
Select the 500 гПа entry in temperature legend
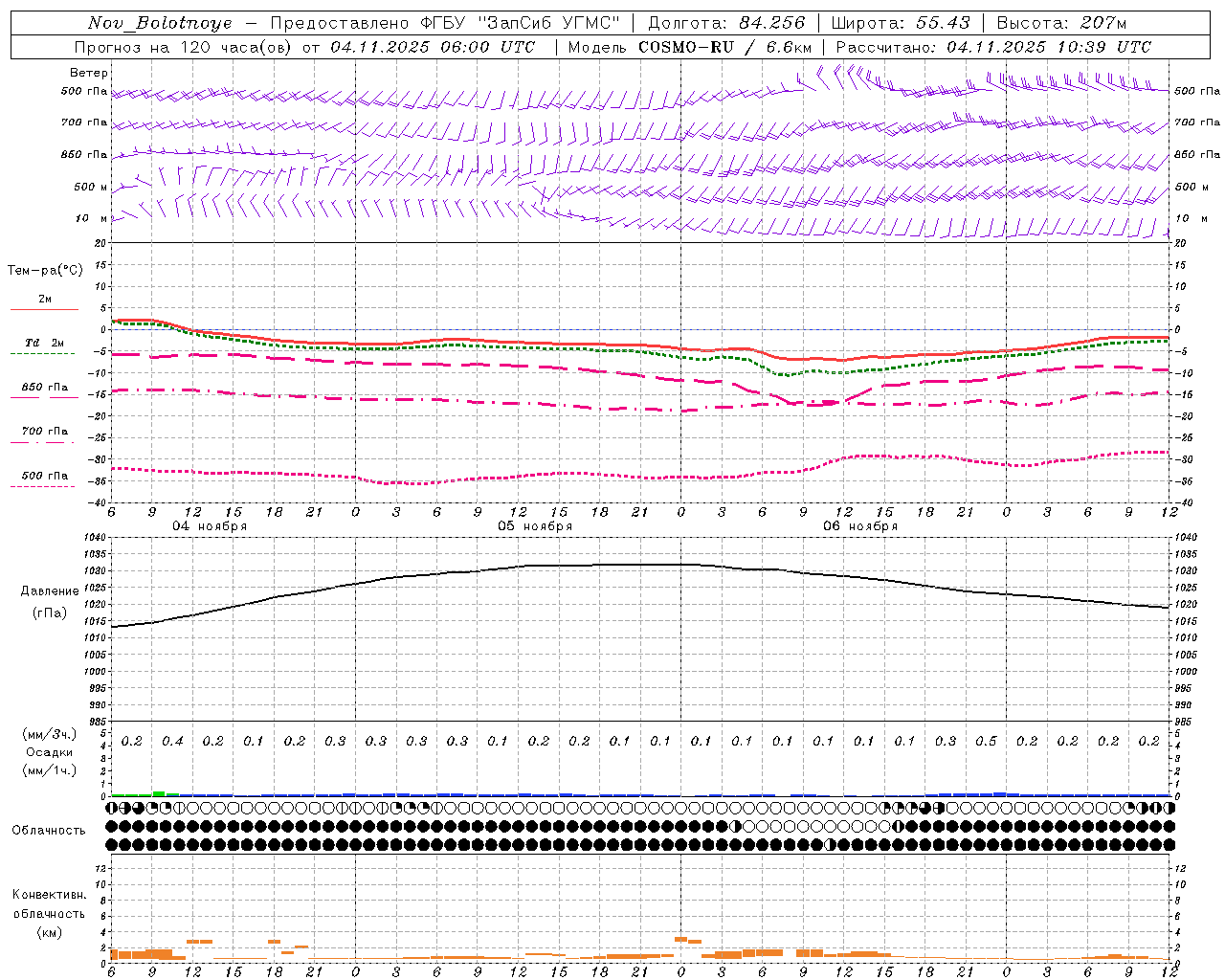coord(45,476)
